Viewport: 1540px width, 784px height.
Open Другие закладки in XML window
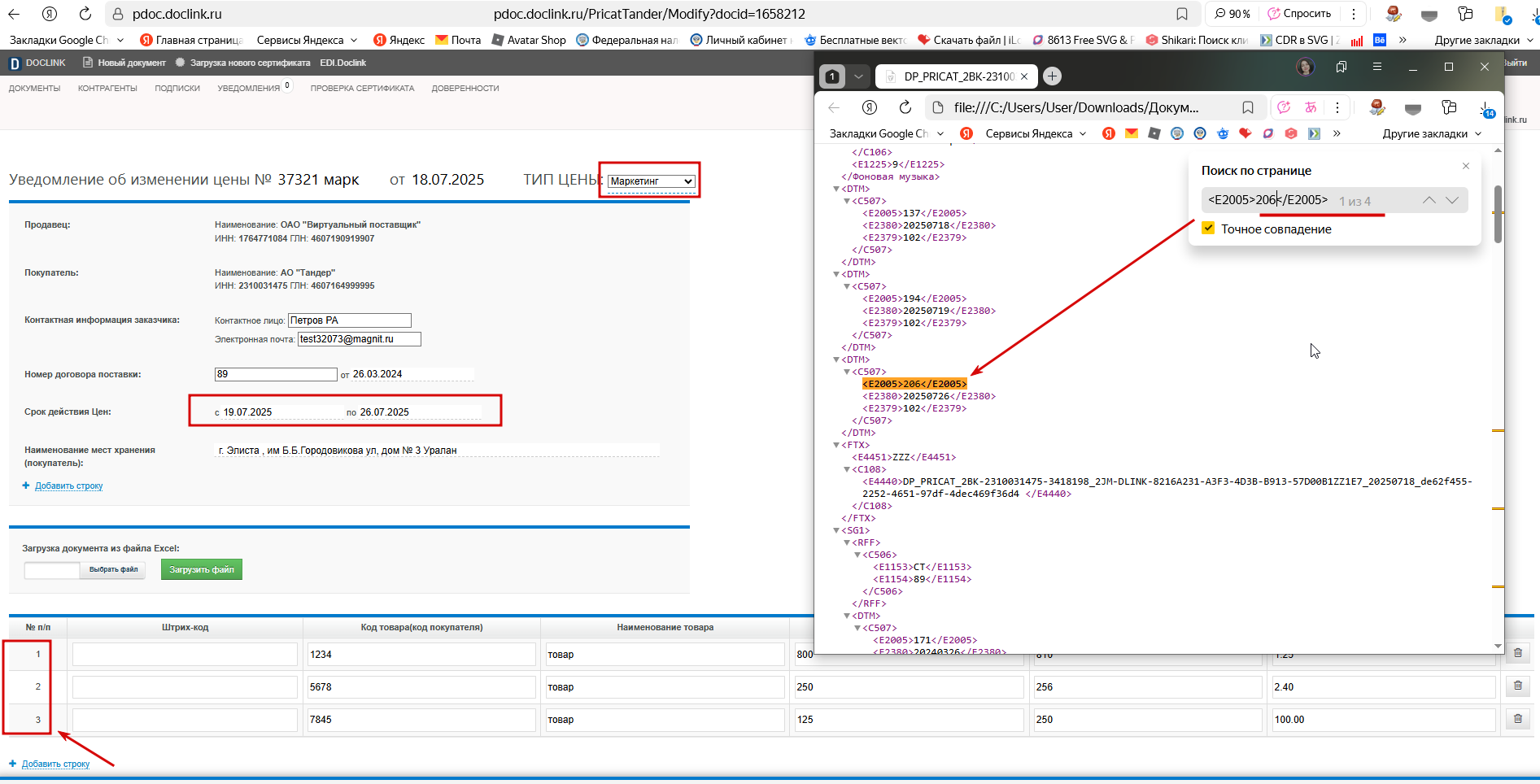click(x=1432, y=133)
